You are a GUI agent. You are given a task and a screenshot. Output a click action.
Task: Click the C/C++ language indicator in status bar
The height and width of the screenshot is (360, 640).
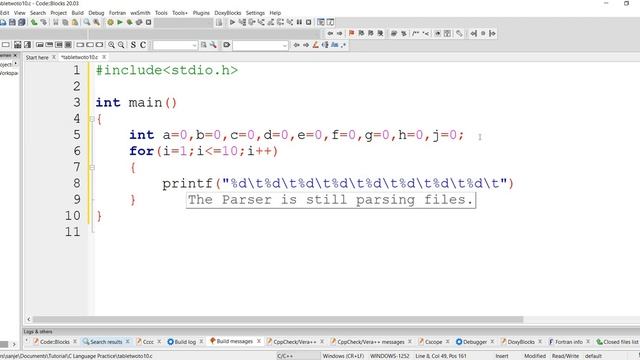coord(285,356)
